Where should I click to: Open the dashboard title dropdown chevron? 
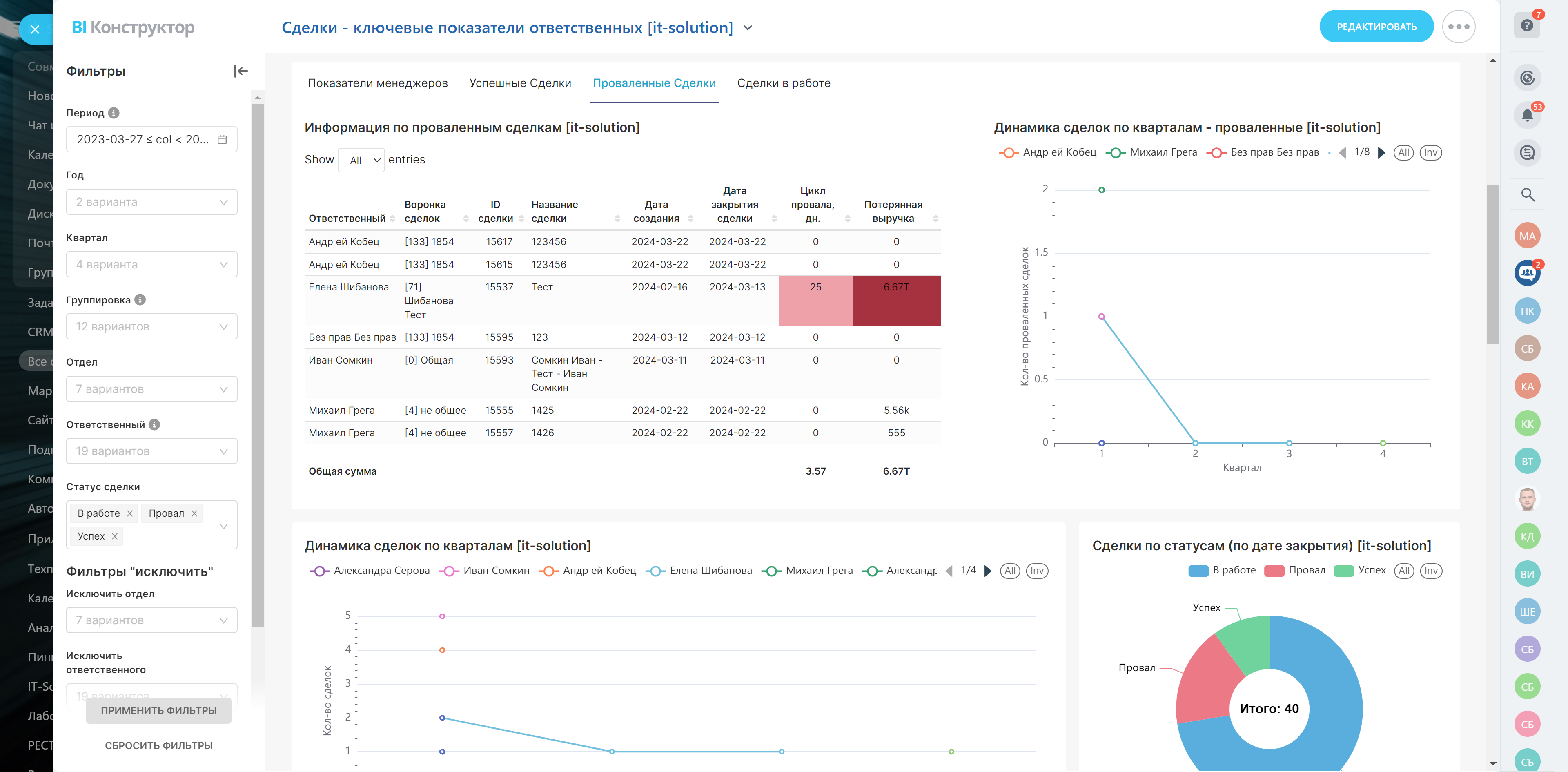(x=748, y=28)
